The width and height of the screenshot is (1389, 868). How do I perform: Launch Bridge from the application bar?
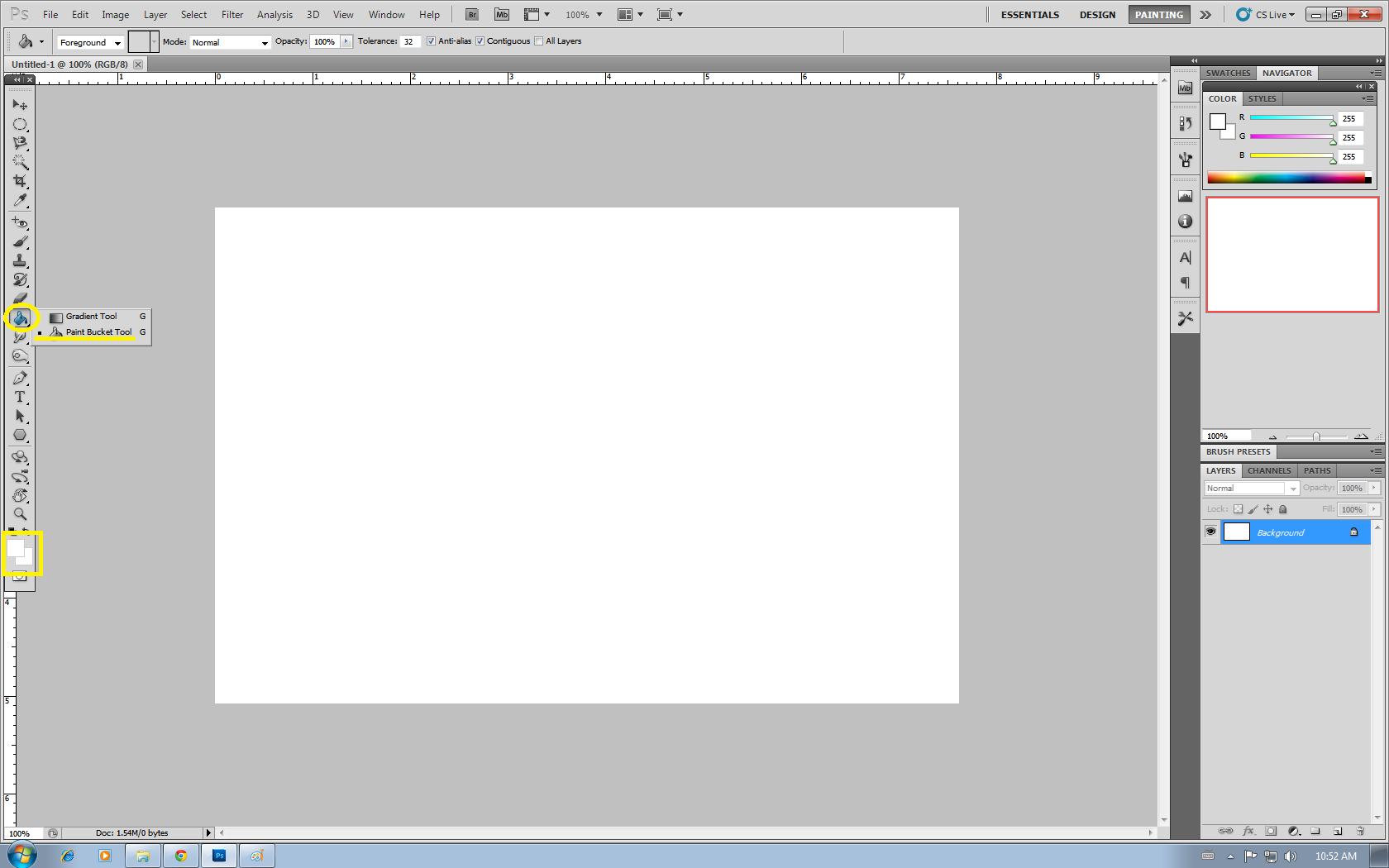pyautogui.click(x=471, y=15)
